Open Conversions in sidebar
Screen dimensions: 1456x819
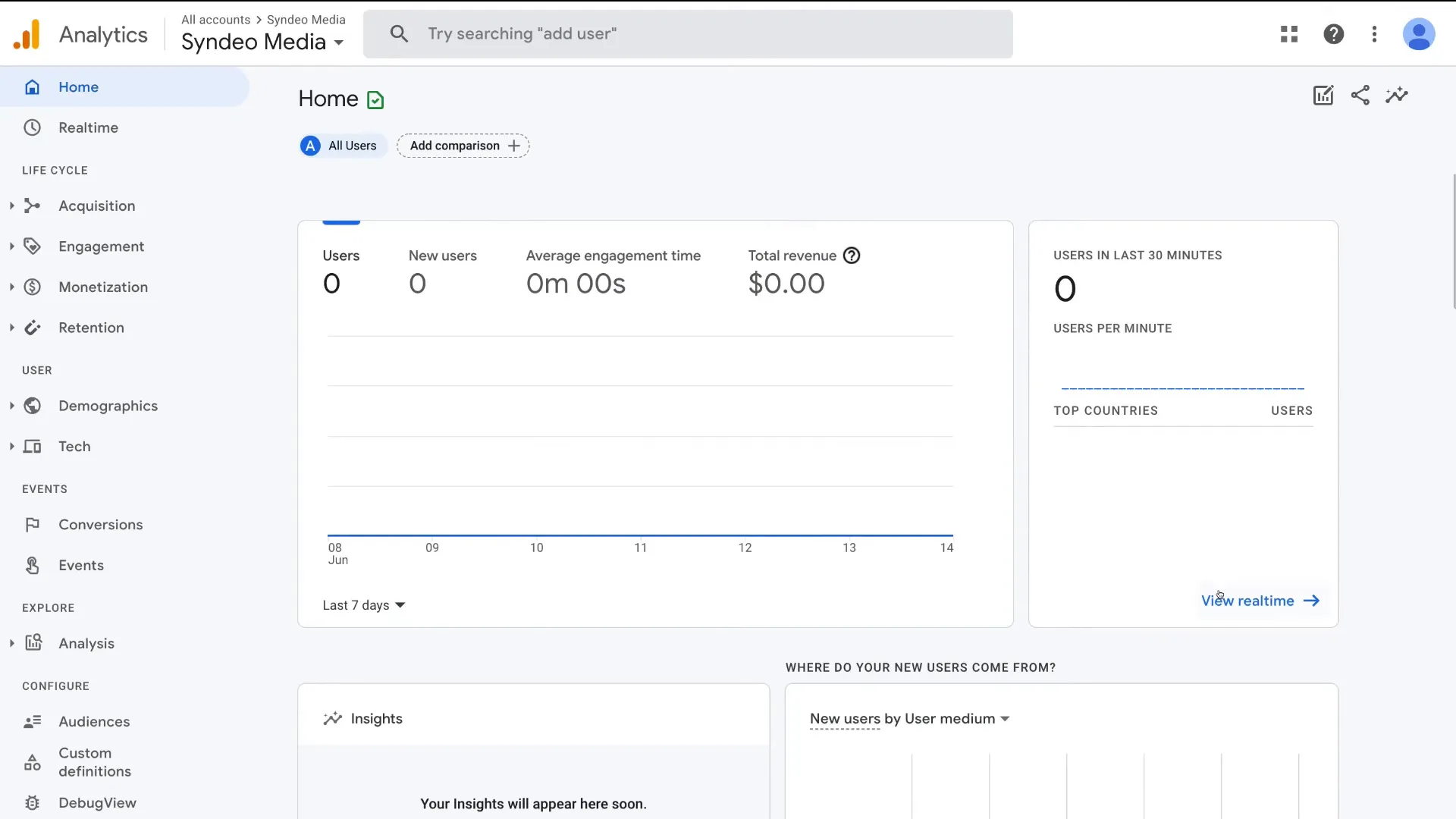tap(124, 525)
